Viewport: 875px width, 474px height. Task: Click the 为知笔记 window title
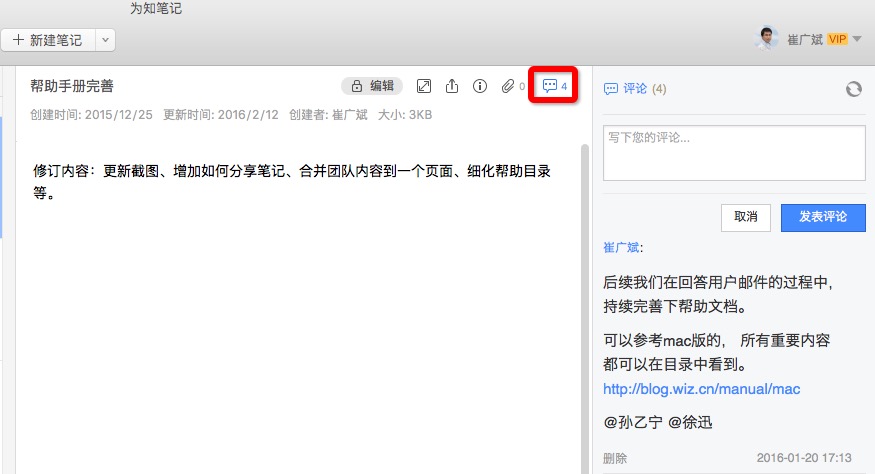click(x=156, y=8)
